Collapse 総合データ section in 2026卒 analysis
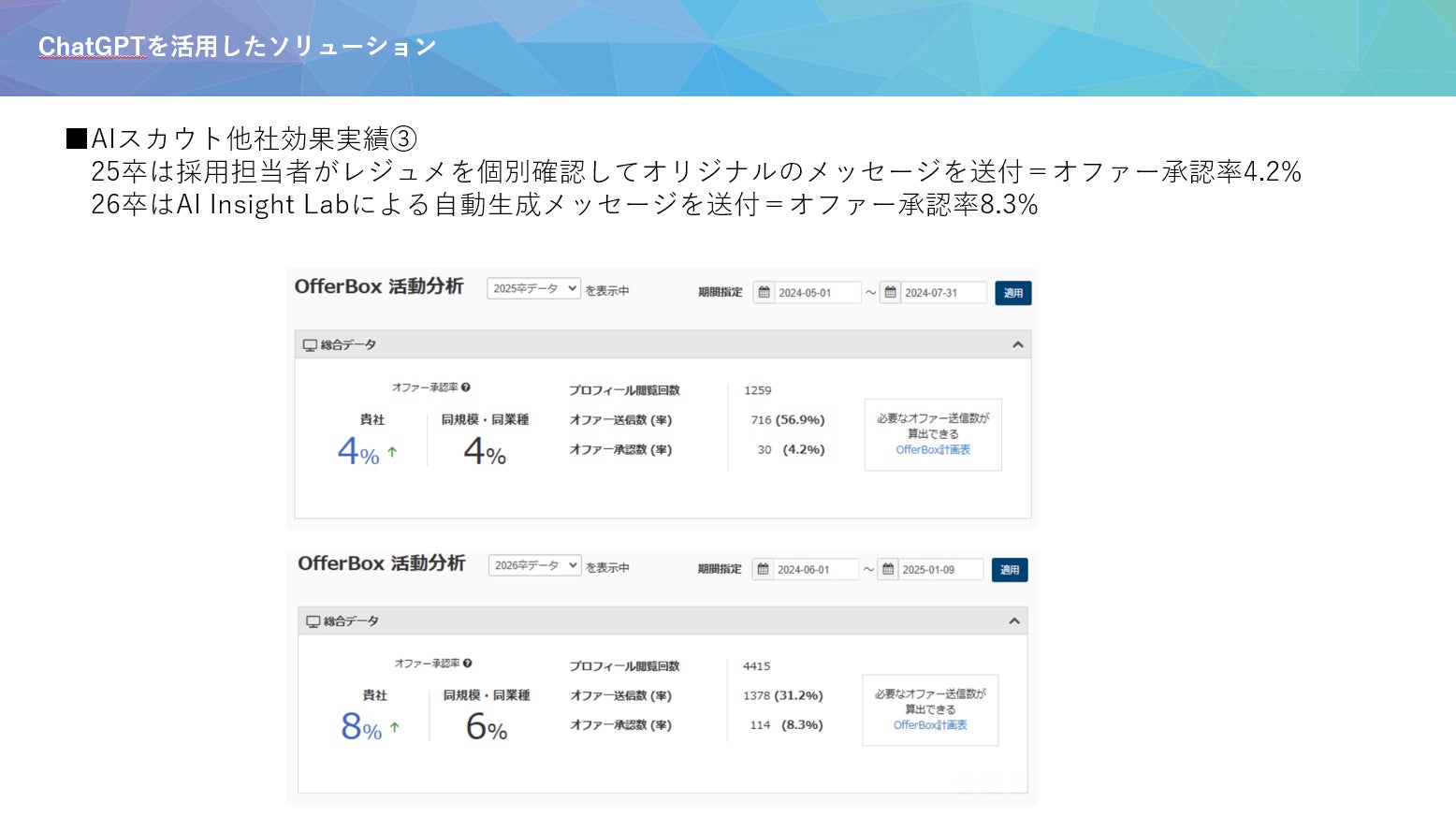This screenshot has width=1456, height=817. click(x=1014, y=621)
